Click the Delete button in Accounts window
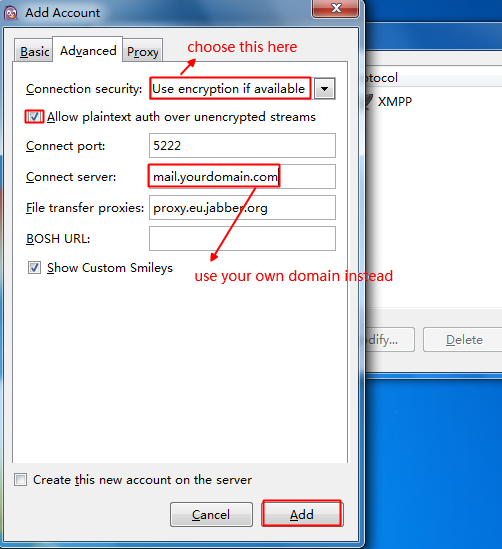 [463, 340]
